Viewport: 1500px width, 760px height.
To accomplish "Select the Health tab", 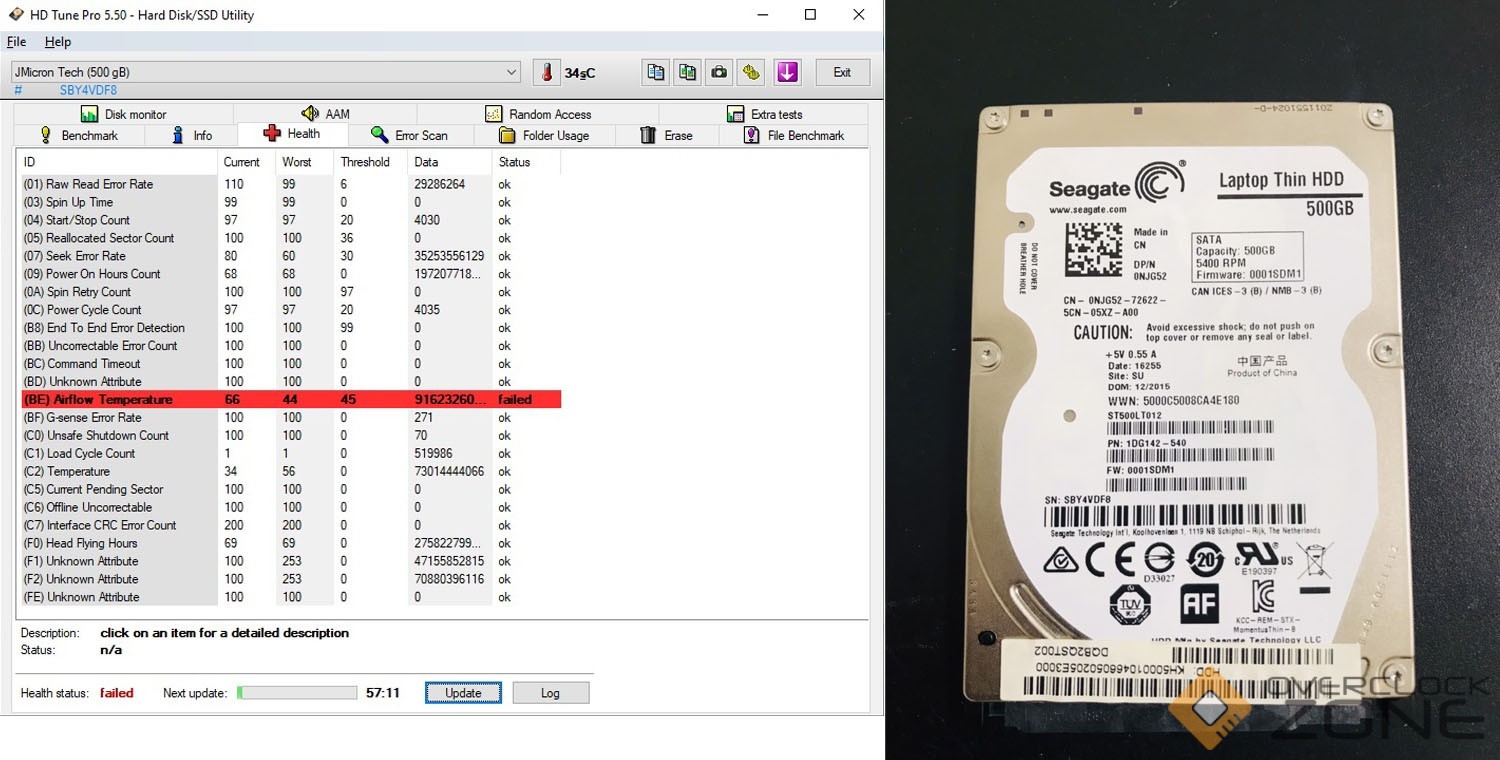I will pos(292,134).
